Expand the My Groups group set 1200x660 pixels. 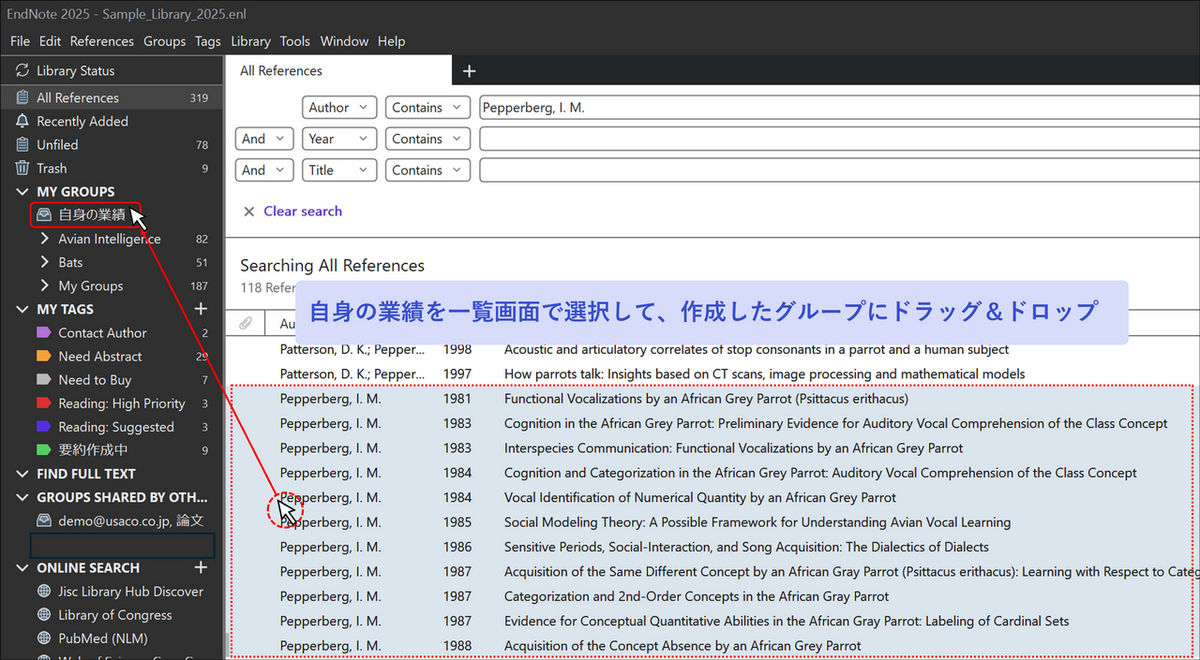[44, 286]
